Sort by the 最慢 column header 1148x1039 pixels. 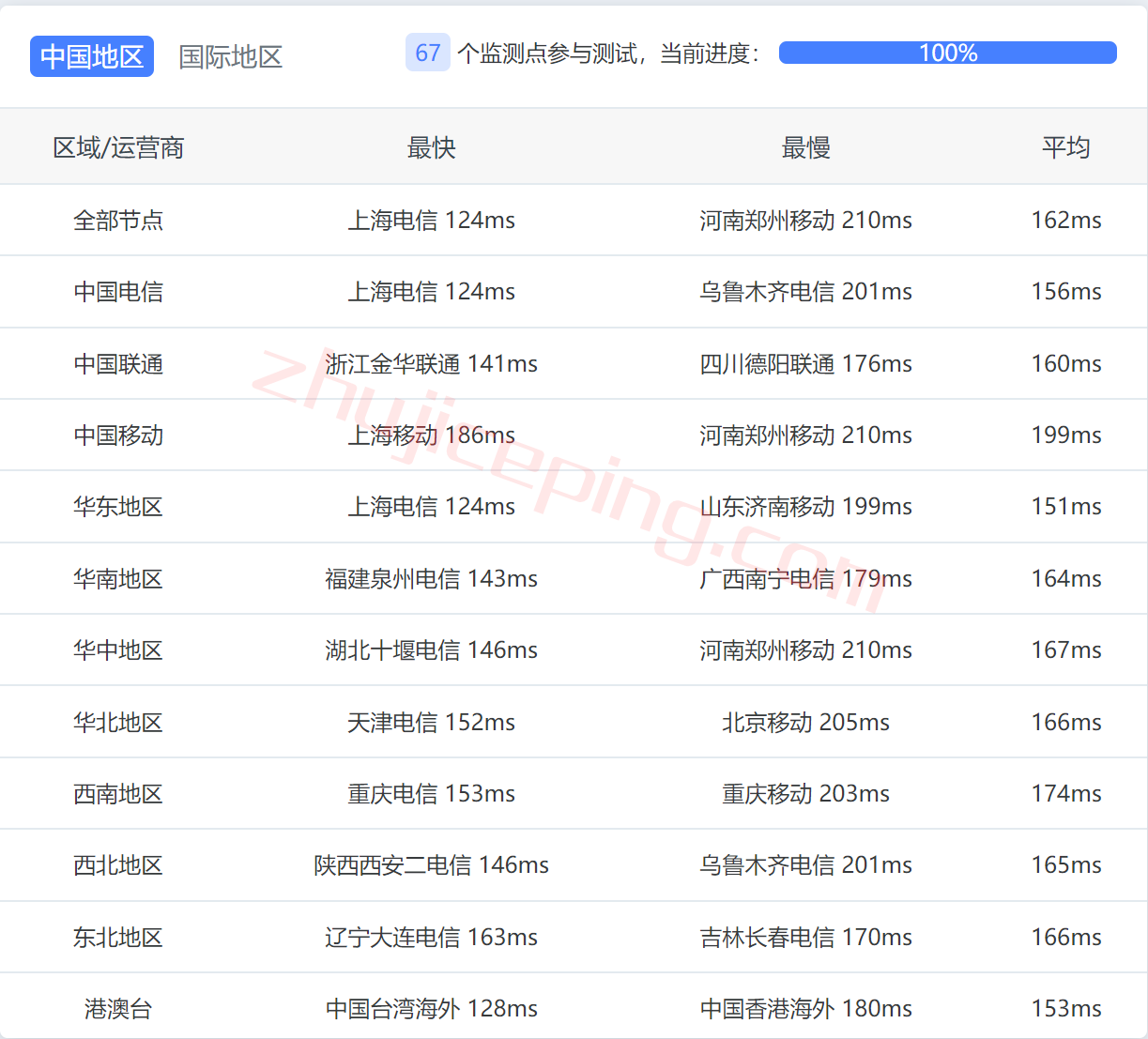click(805, 147)
